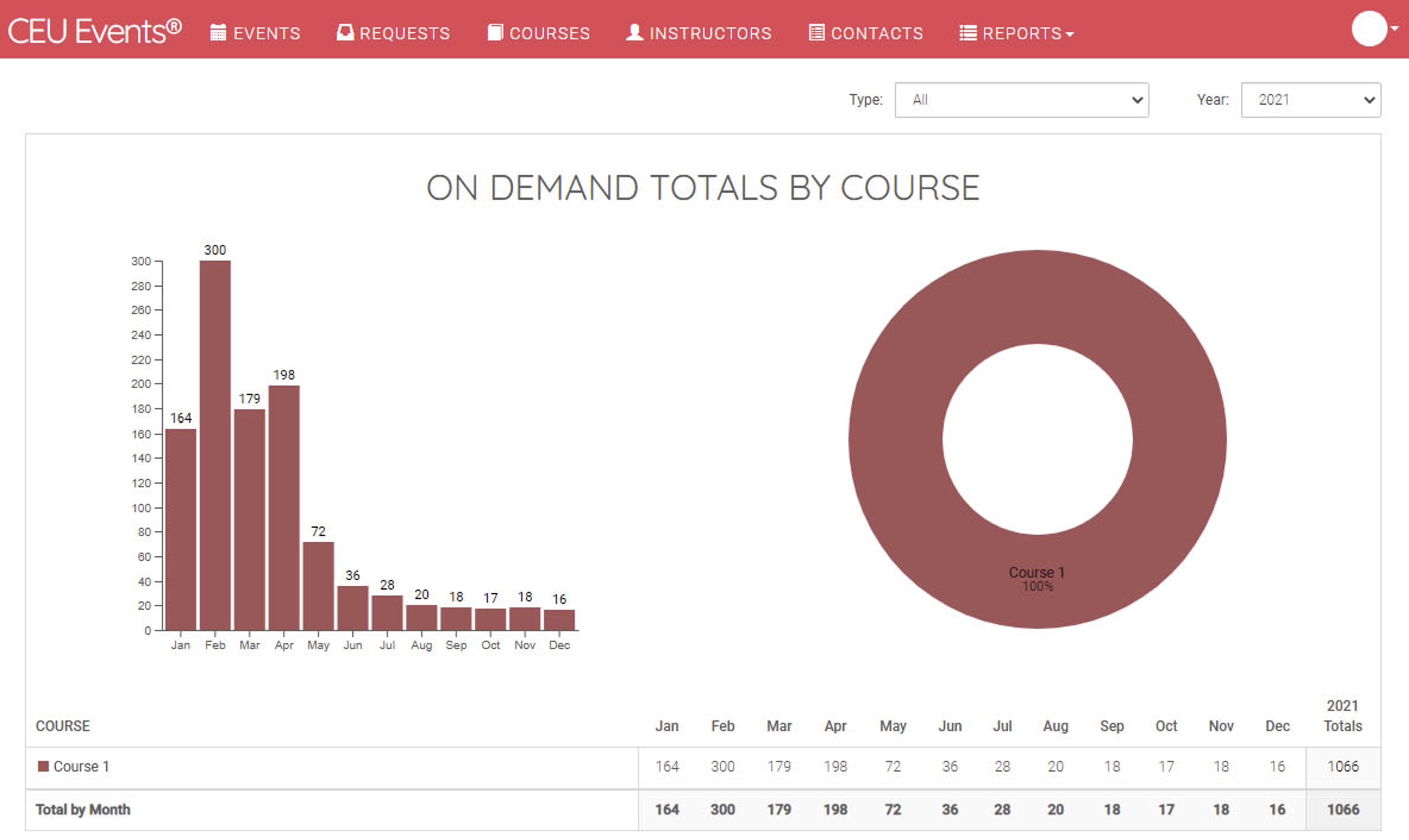Click the book icon beside Courses
Screen dimensions: 1409x840
point(494,33)
